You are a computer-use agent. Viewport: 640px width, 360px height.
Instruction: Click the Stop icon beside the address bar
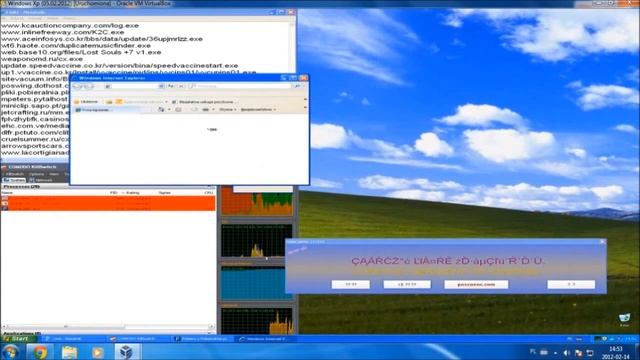tap(181, 86)
